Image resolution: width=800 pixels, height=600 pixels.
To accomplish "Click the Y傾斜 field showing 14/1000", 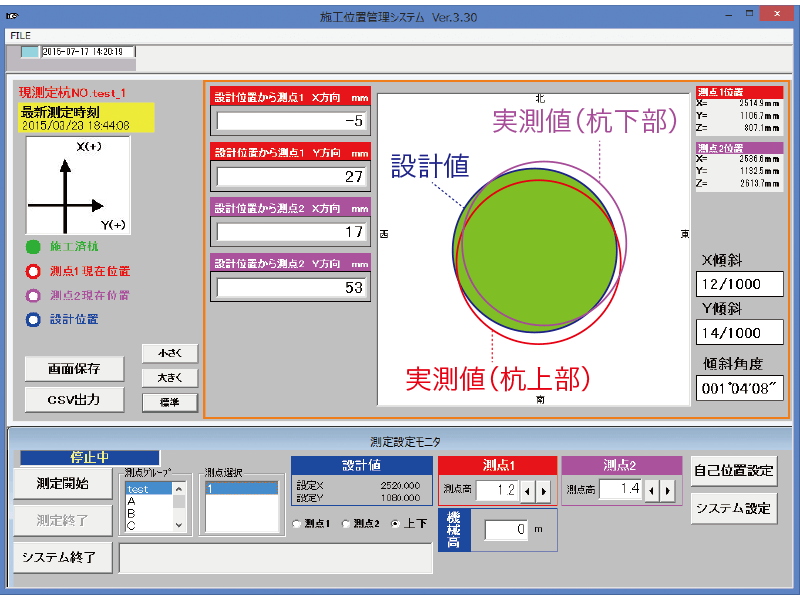I will tap(739, 333).
